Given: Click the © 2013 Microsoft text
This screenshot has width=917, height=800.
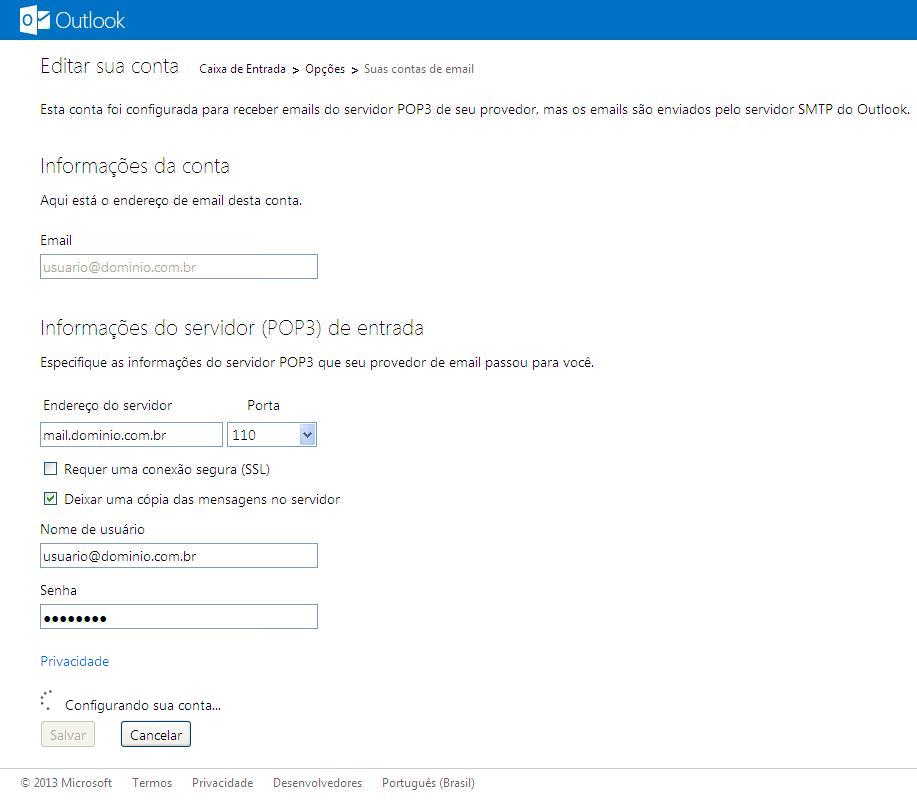Looking at the screenshot, I should tap(66, 782).
